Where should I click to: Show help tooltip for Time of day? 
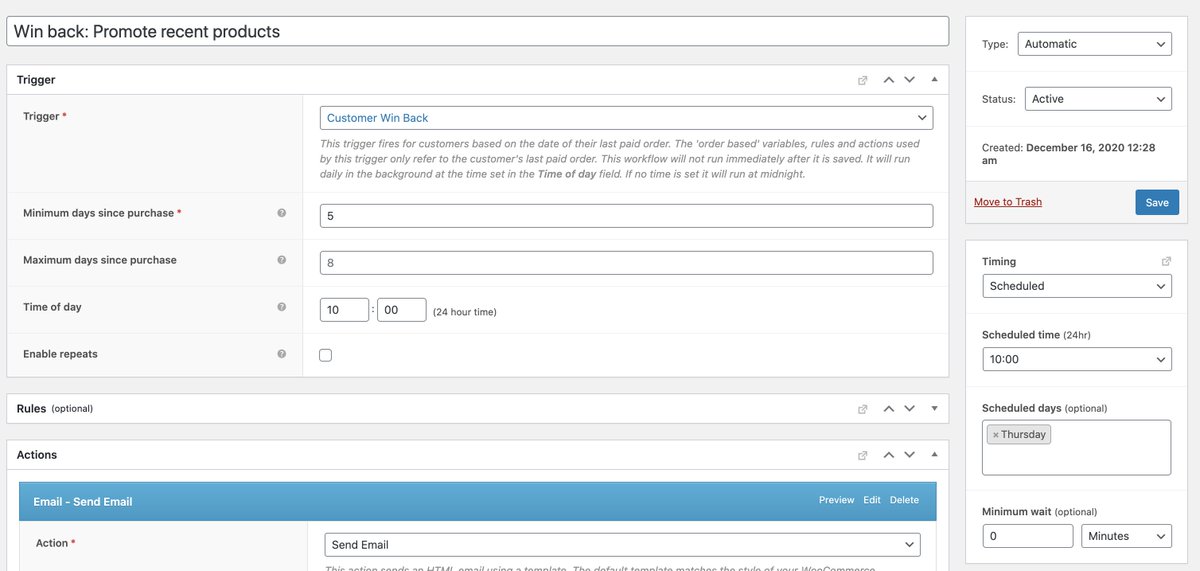coord(282,307)
